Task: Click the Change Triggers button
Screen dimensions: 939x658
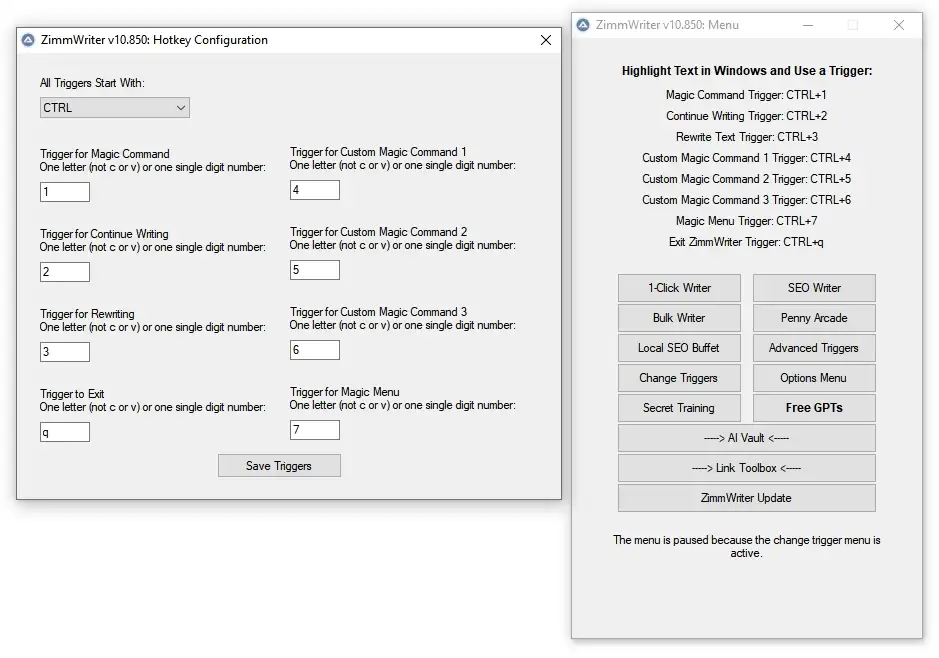Action: point(679,377)
